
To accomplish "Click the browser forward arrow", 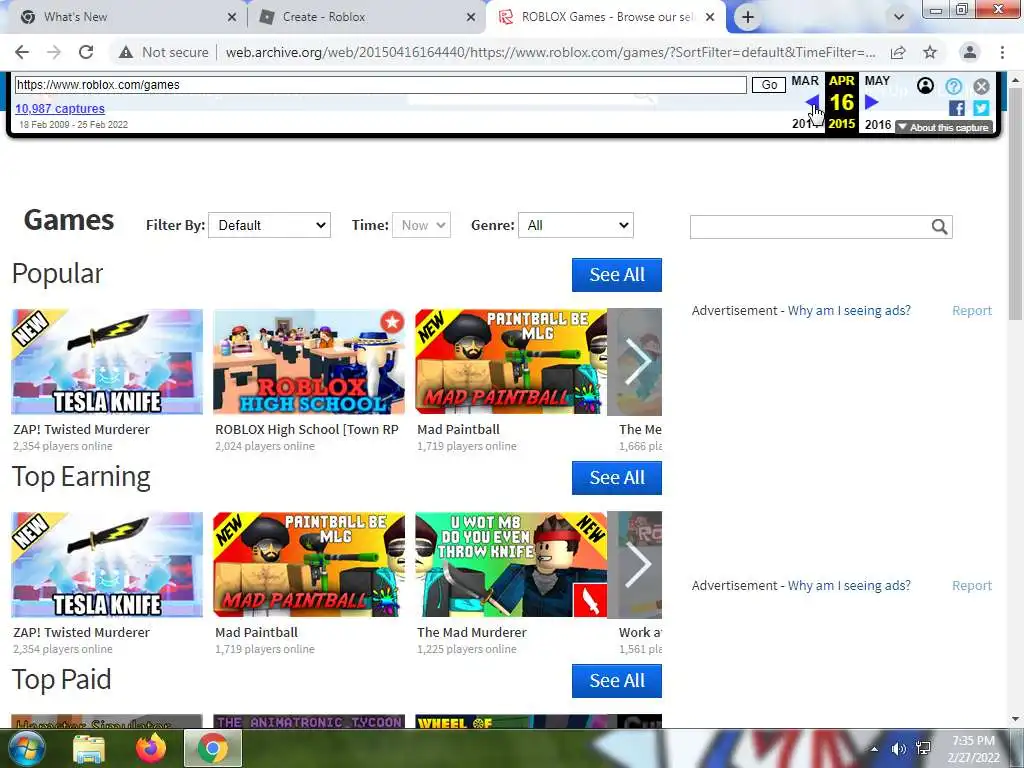I will tap(54, 52).
